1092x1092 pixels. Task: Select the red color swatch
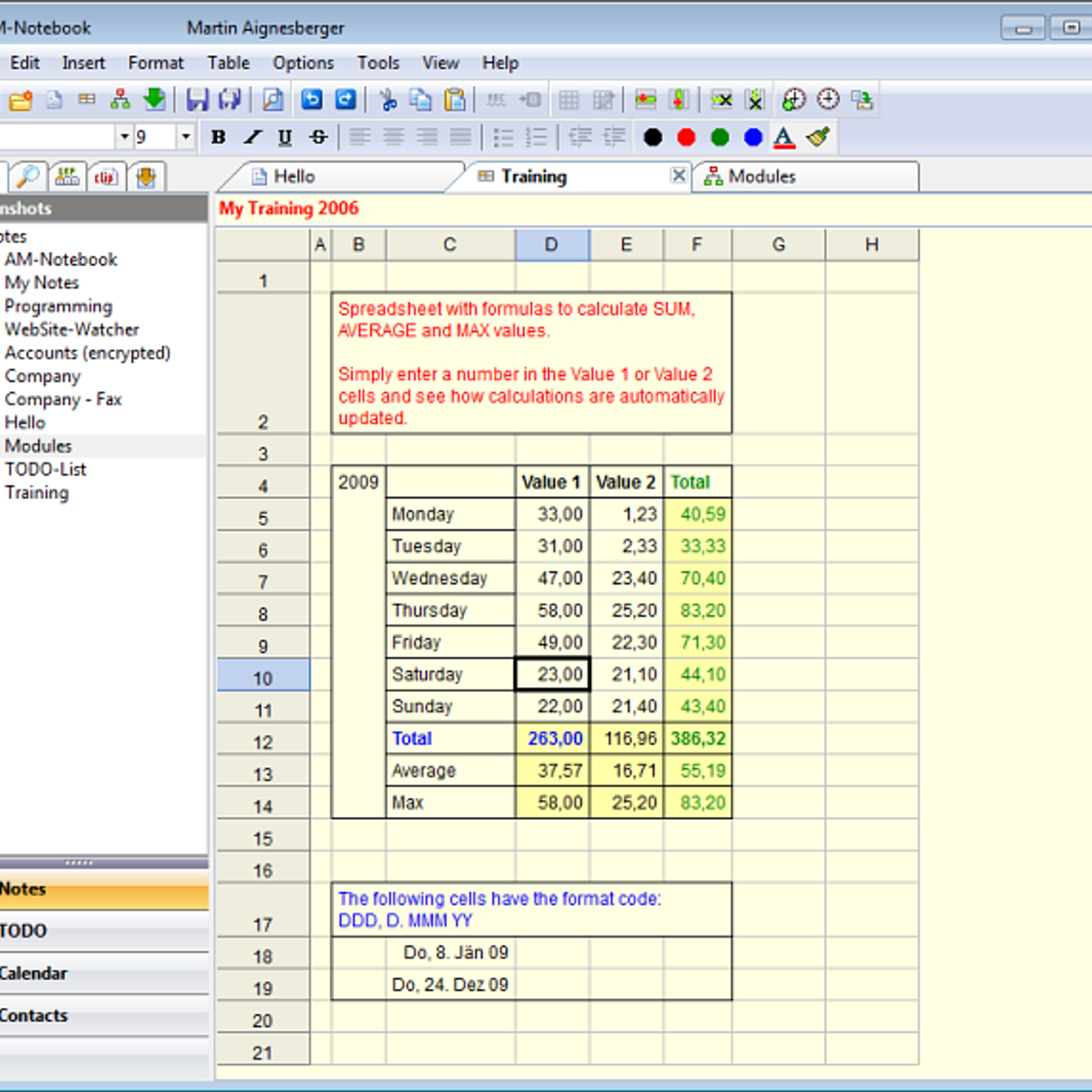(687, 137)
